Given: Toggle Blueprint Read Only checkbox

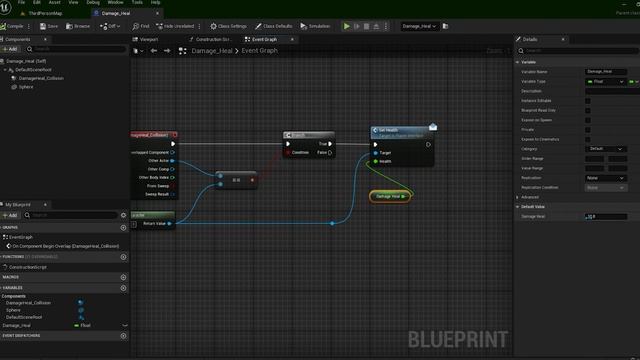Looking at the screenshot, I should 588,110.
